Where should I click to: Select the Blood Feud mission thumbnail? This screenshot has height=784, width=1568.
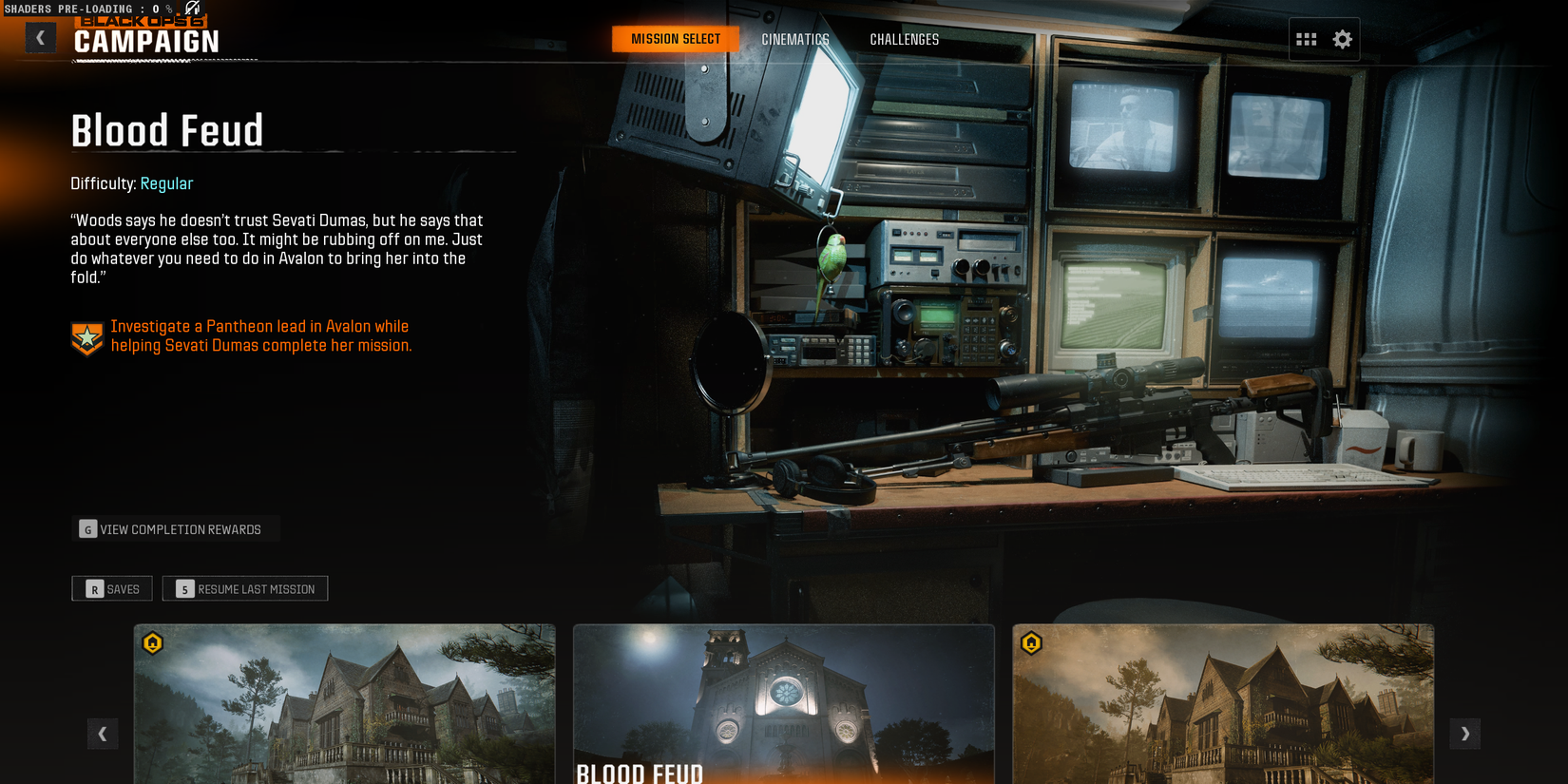click(784, 703)
